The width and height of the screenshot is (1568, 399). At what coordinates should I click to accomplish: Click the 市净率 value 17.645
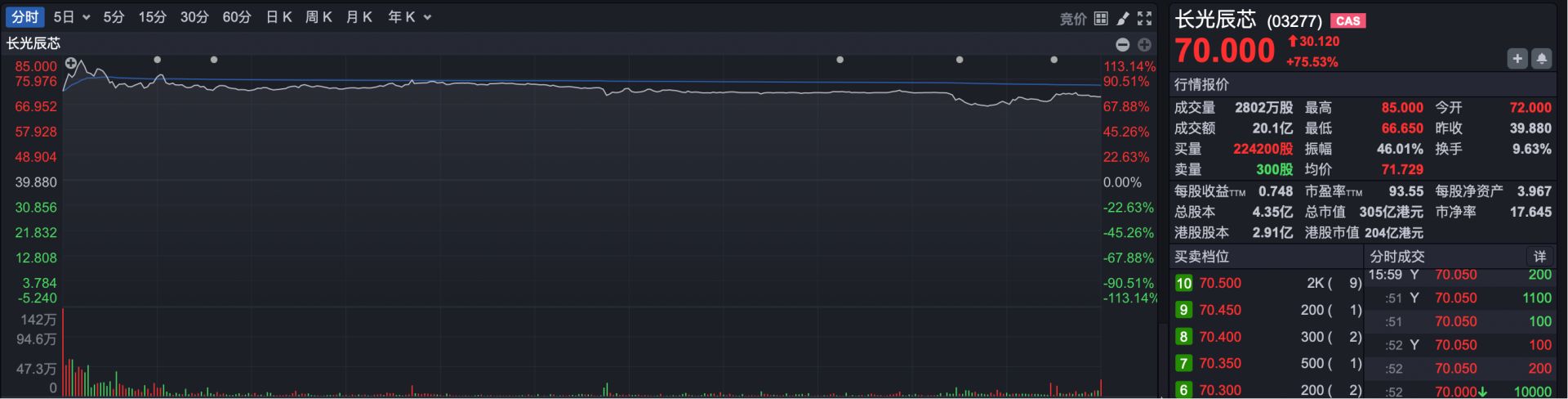pos(1530,212)
